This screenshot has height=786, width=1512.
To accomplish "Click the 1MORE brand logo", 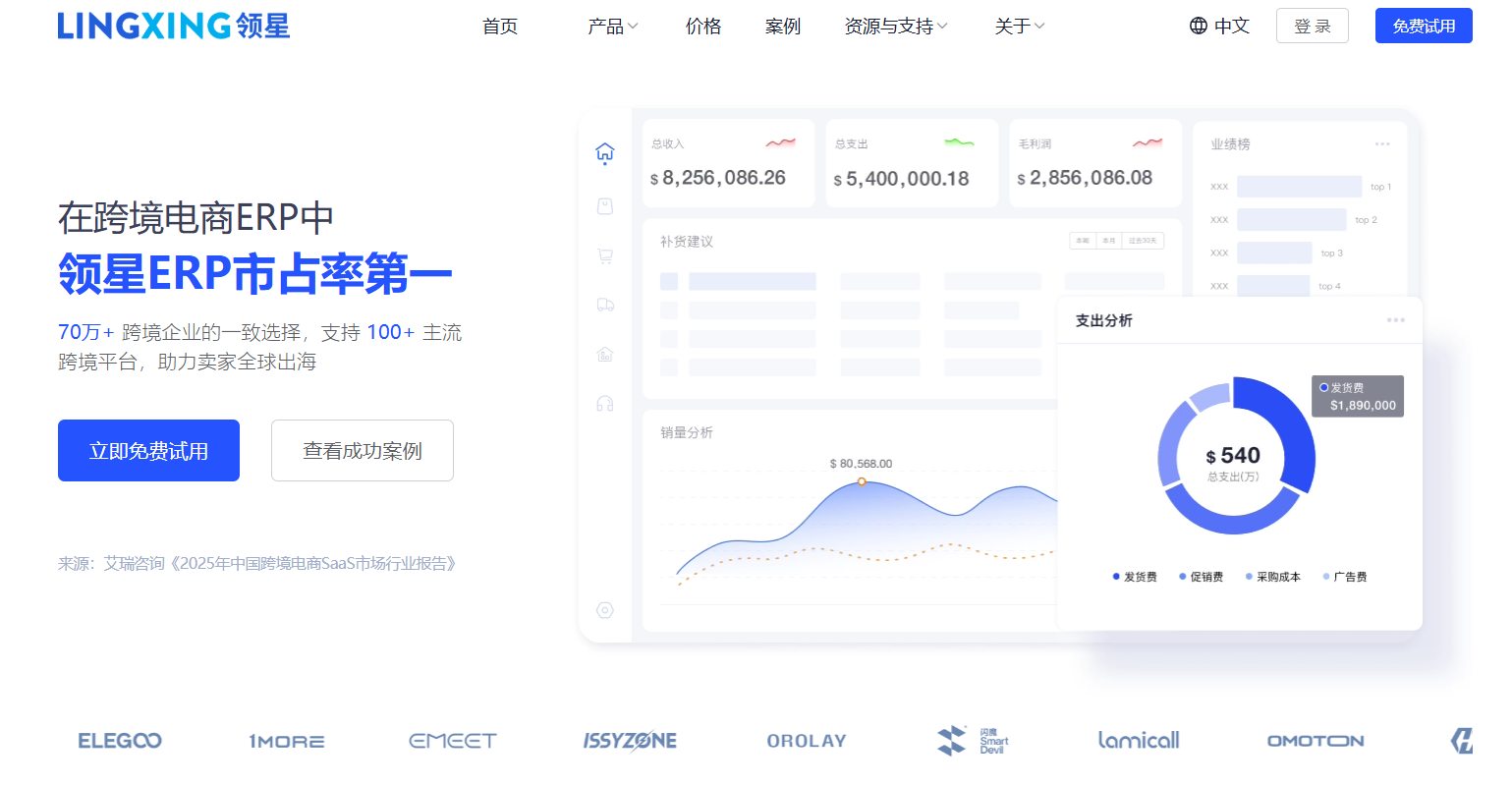I will pyautogui.click(x=287, y=742).
